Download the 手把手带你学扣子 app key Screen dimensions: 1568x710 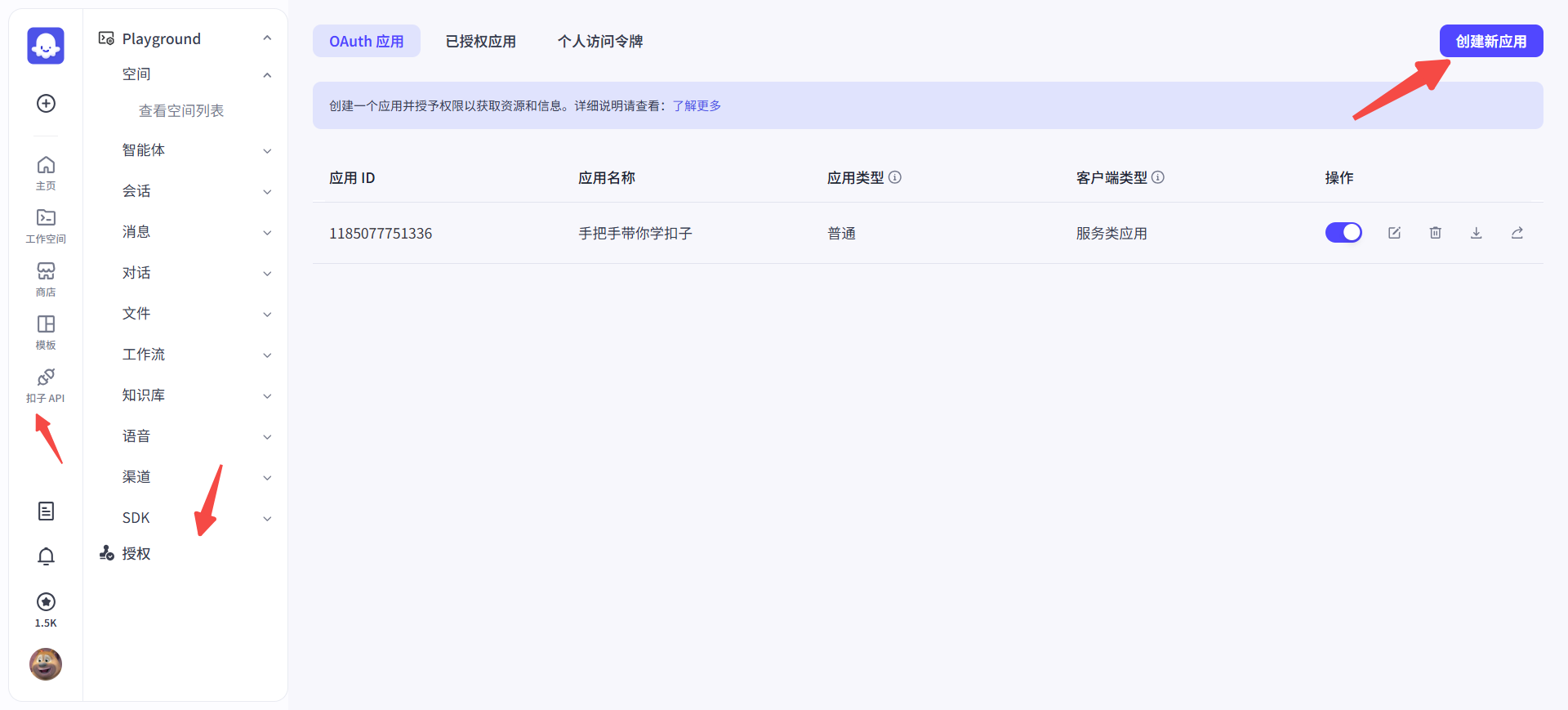coord(1477,233)
